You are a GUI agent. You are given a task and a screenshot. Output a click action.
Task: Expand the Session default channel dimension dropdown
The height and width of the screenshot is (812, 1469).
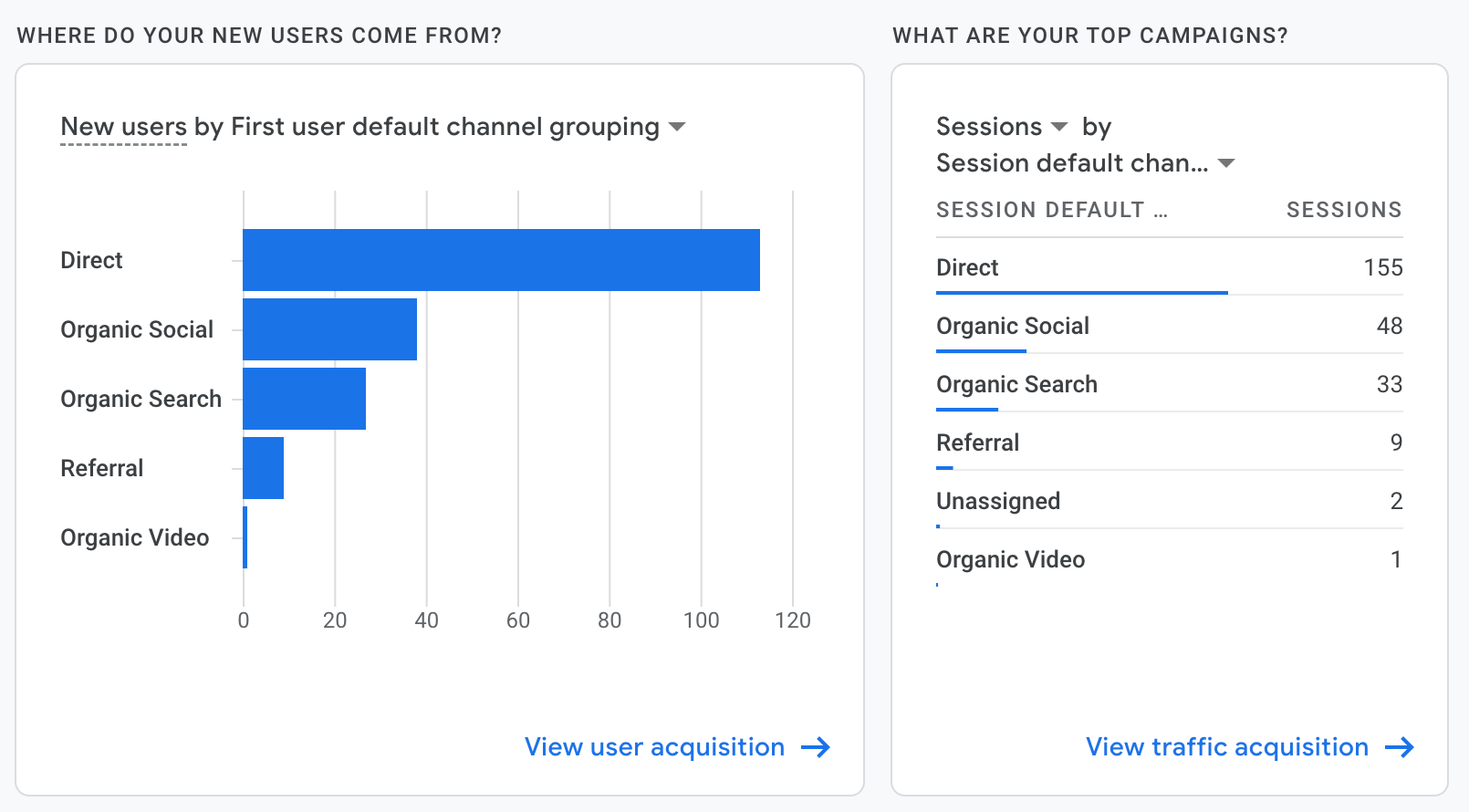[x=1226, y=163]
